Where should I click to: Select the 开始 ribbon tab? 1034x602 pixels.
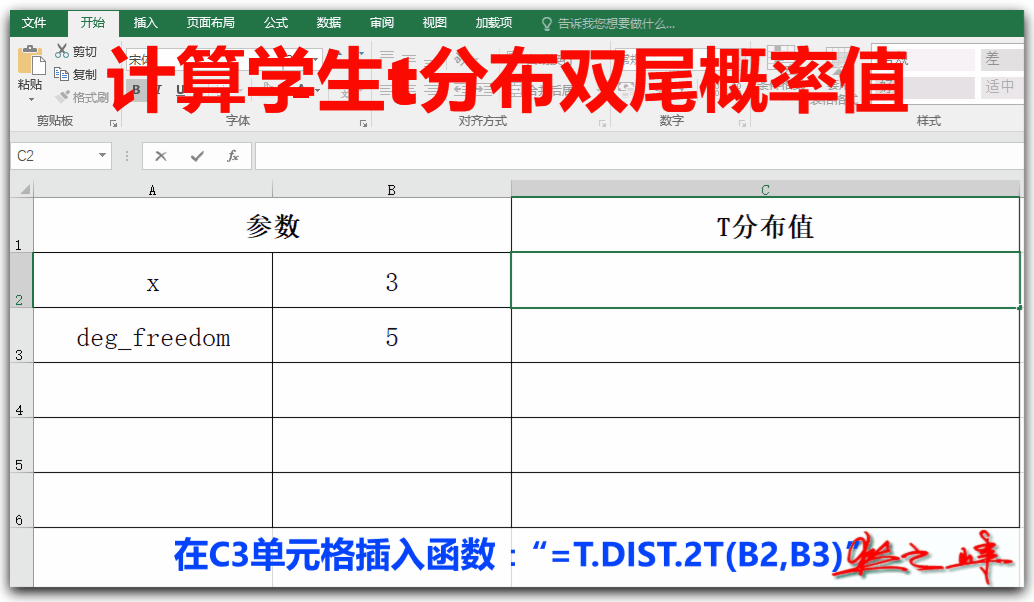click(x=93, y=23)
